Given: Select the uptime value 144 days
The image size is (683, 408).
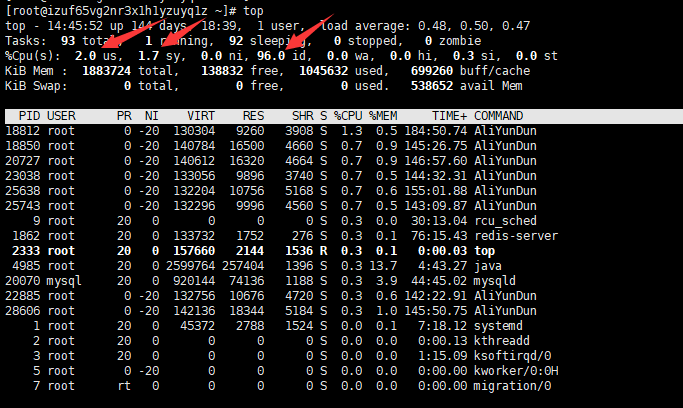Looking at the screenshot, I should tap(159, 26).
